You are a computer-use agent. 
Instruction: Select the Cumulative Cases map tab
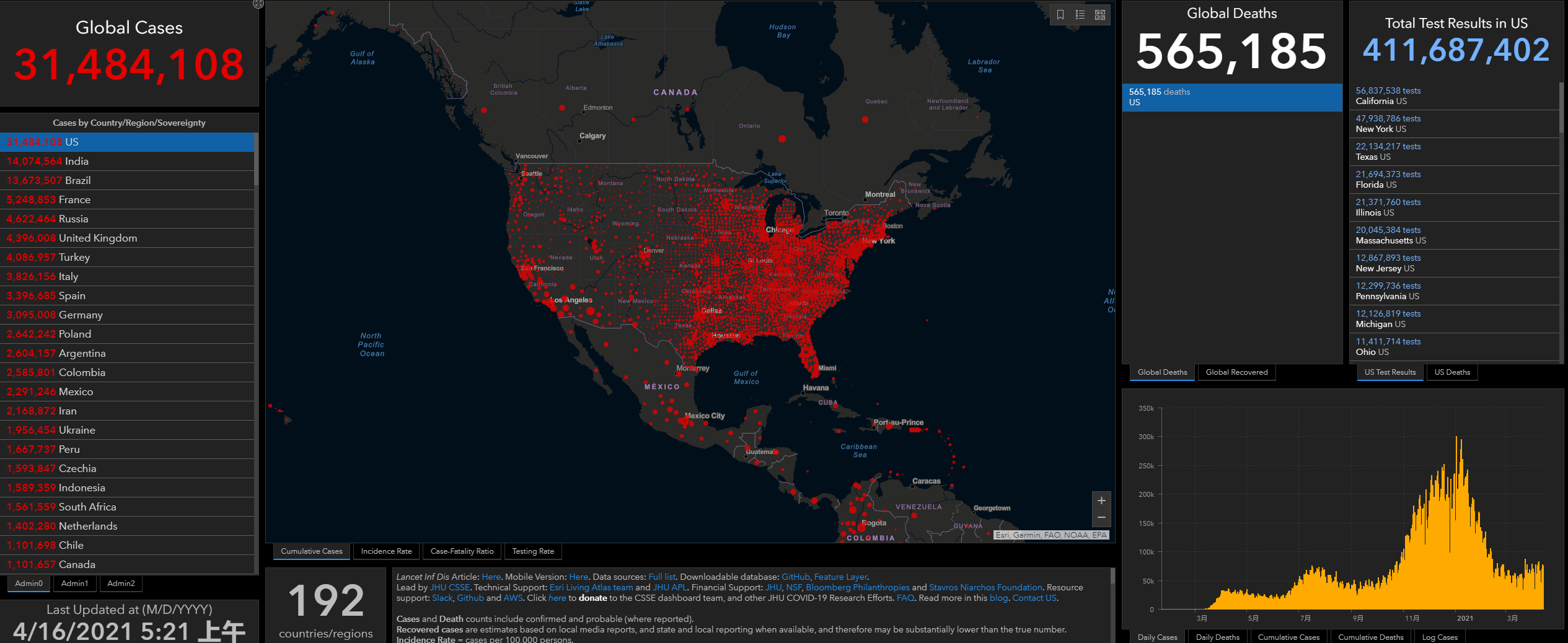click(x=312, y=551)
